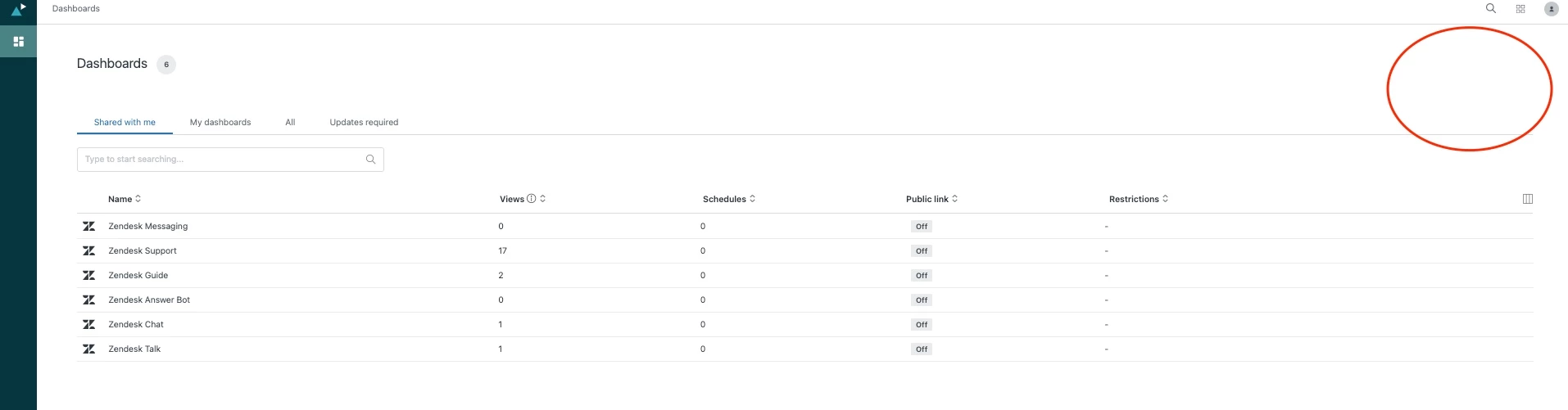The height and width of the screenshot is (410, 1568).
Task: Click Zendesk logo beside Zendesk Guide
Action: click(x=88, y=275)
